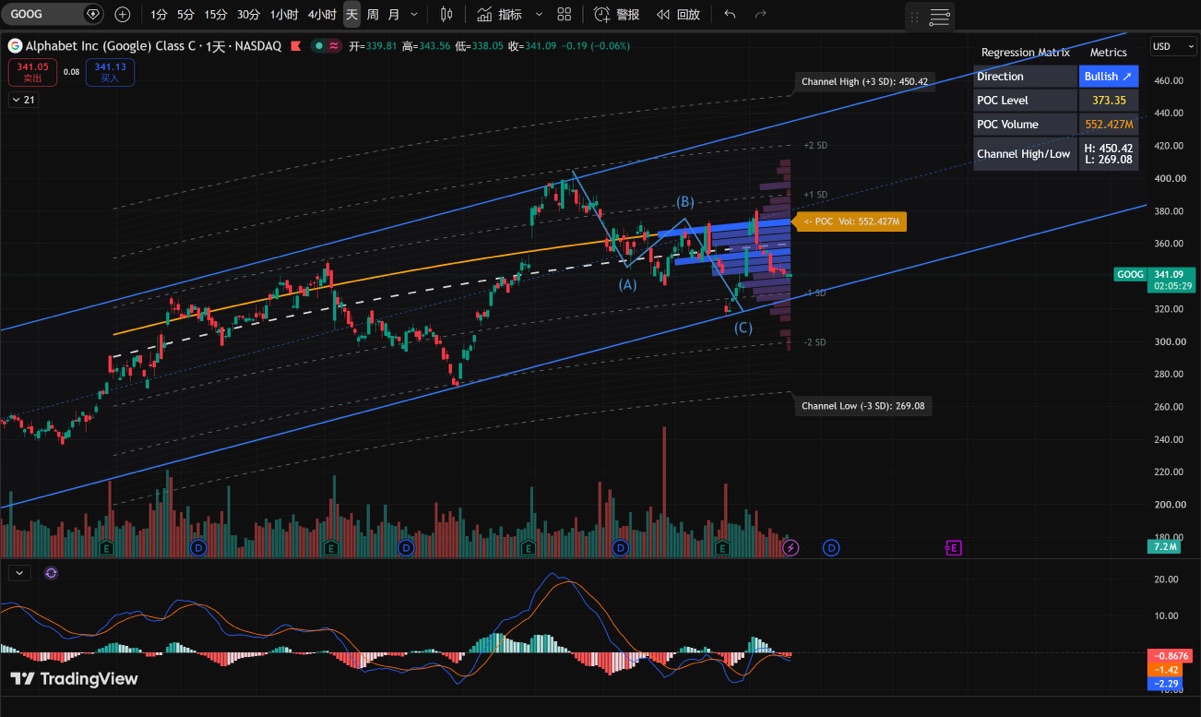
Task: Start 回放 bar replay mode
Action: pyautogui.click(x=678, y=14)
